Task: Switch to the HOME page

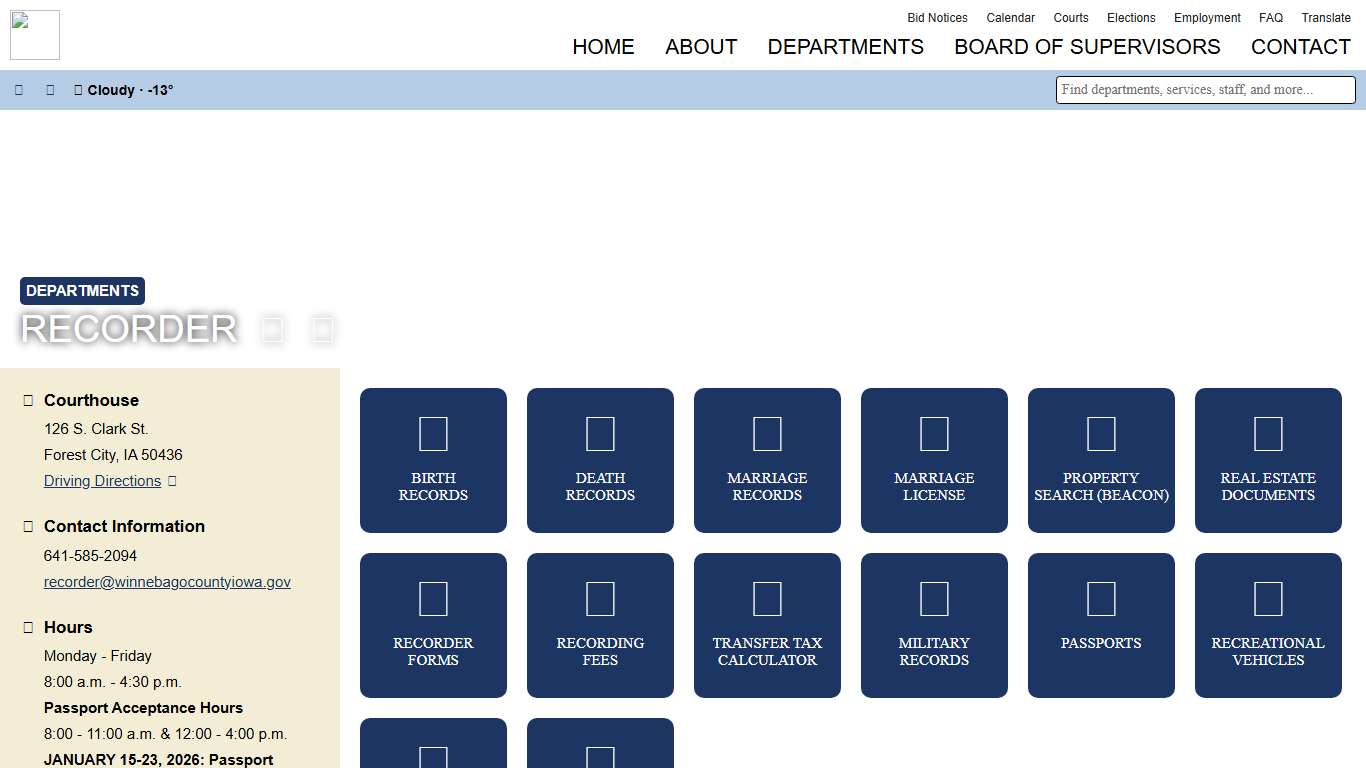Action: tap(603, 47)
